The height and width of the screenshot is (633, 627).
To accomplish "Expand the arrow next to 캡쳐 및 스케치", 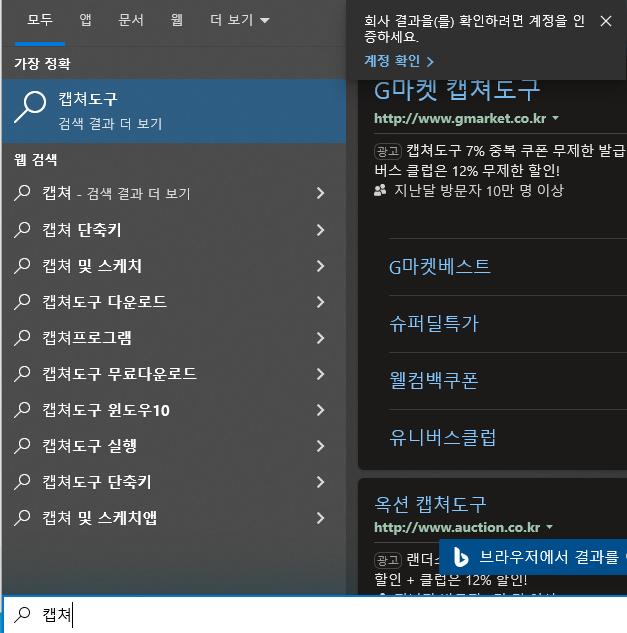I will click(321, 266).
